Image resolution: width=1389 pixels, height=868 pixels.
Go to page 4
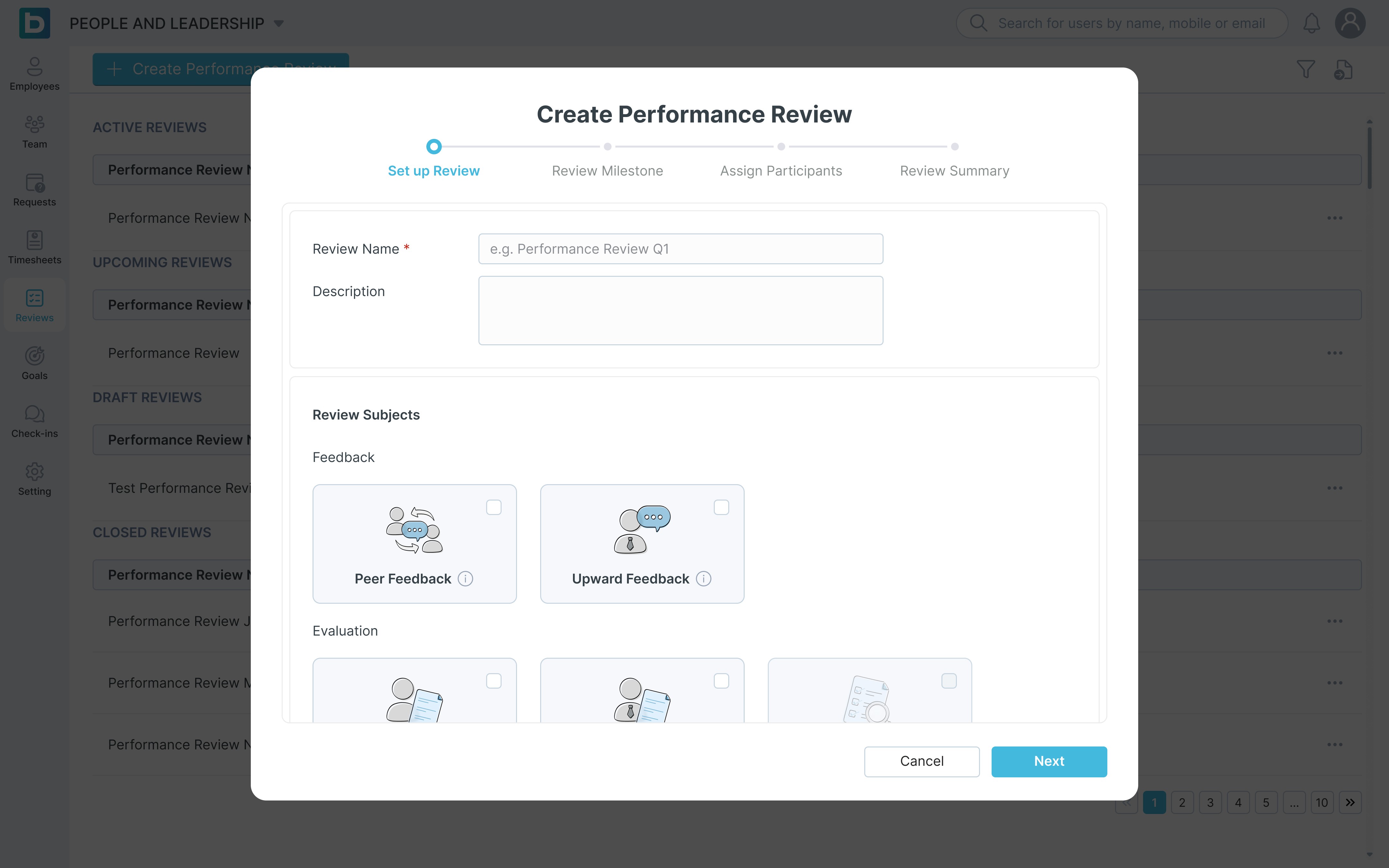coord(1238,802)
